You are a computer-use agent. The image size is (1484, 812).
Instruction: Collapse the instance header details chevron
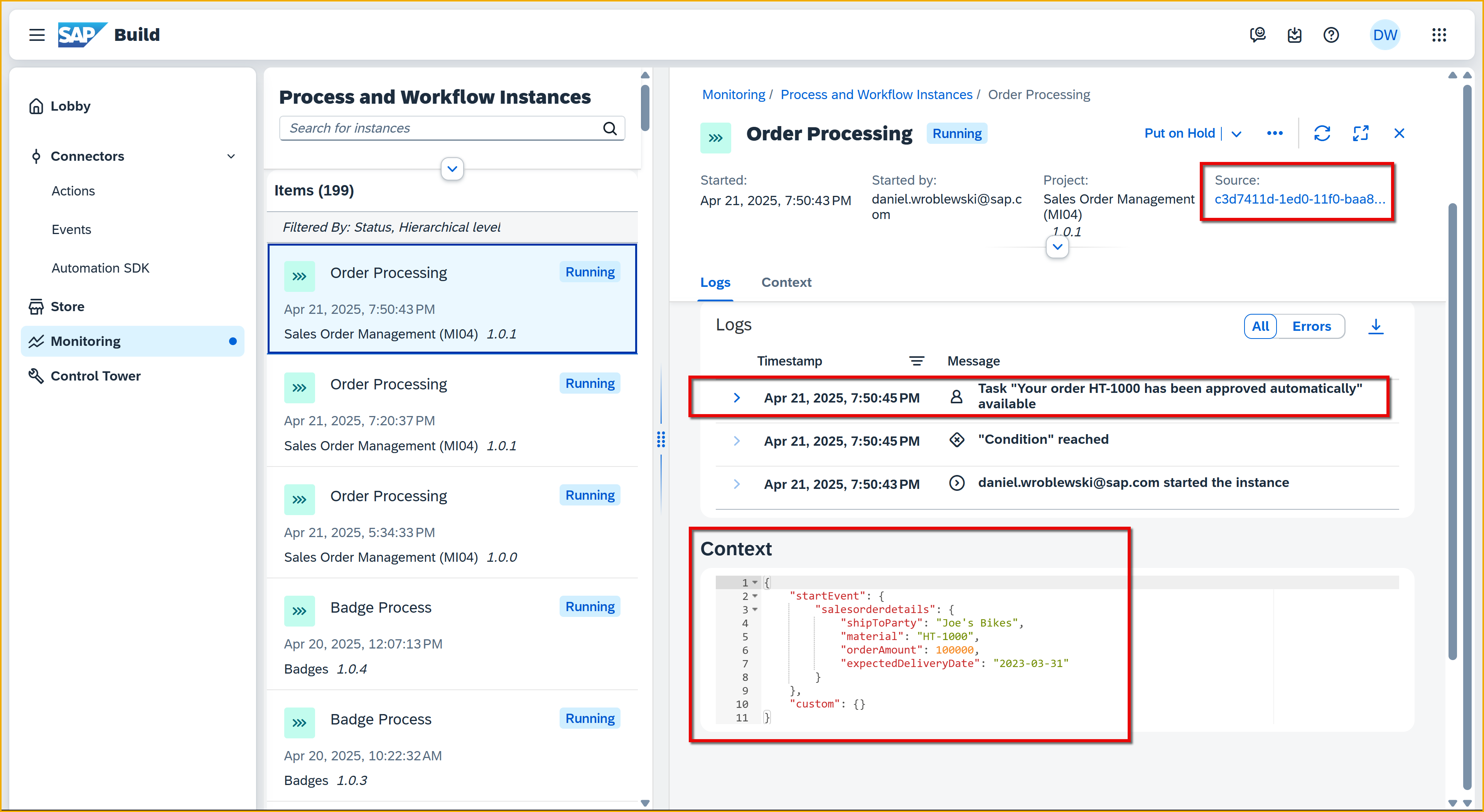coord(1057,246)
